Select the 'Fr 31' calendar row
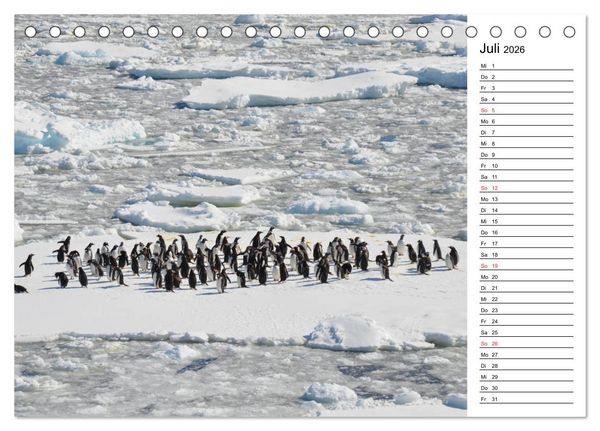Image resolution: width=600 pixels, height=431 pixels. click(527, 399)
